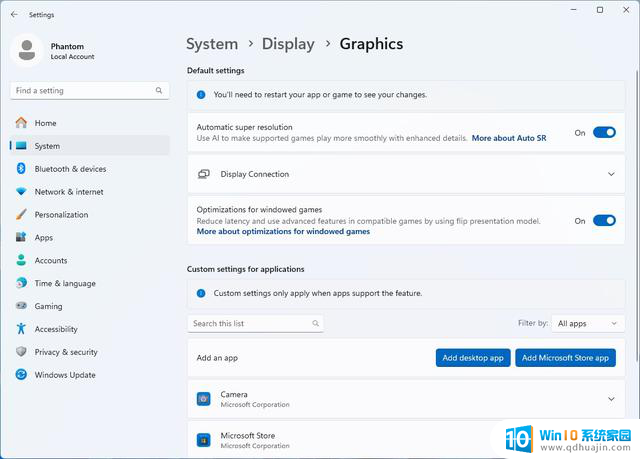
Task: Click the Time & language globe icon
Action: 21,283
